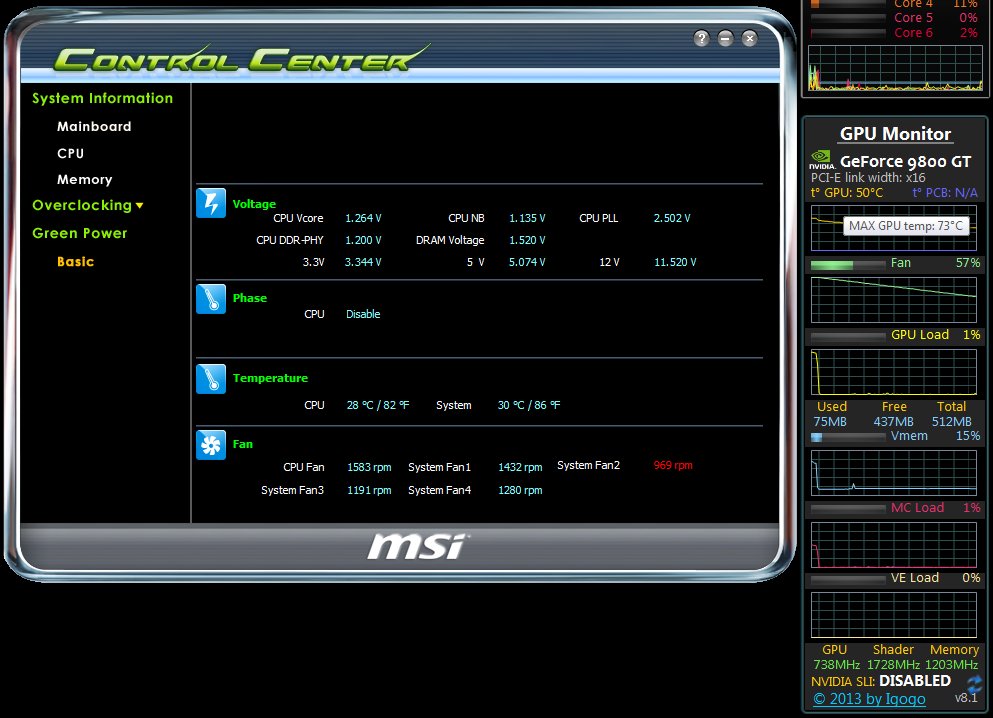The height and width of the screenshot is (718, 993).
Task: Click the CPU Fan speed 1583 rpm
Action: click(369, 467)
